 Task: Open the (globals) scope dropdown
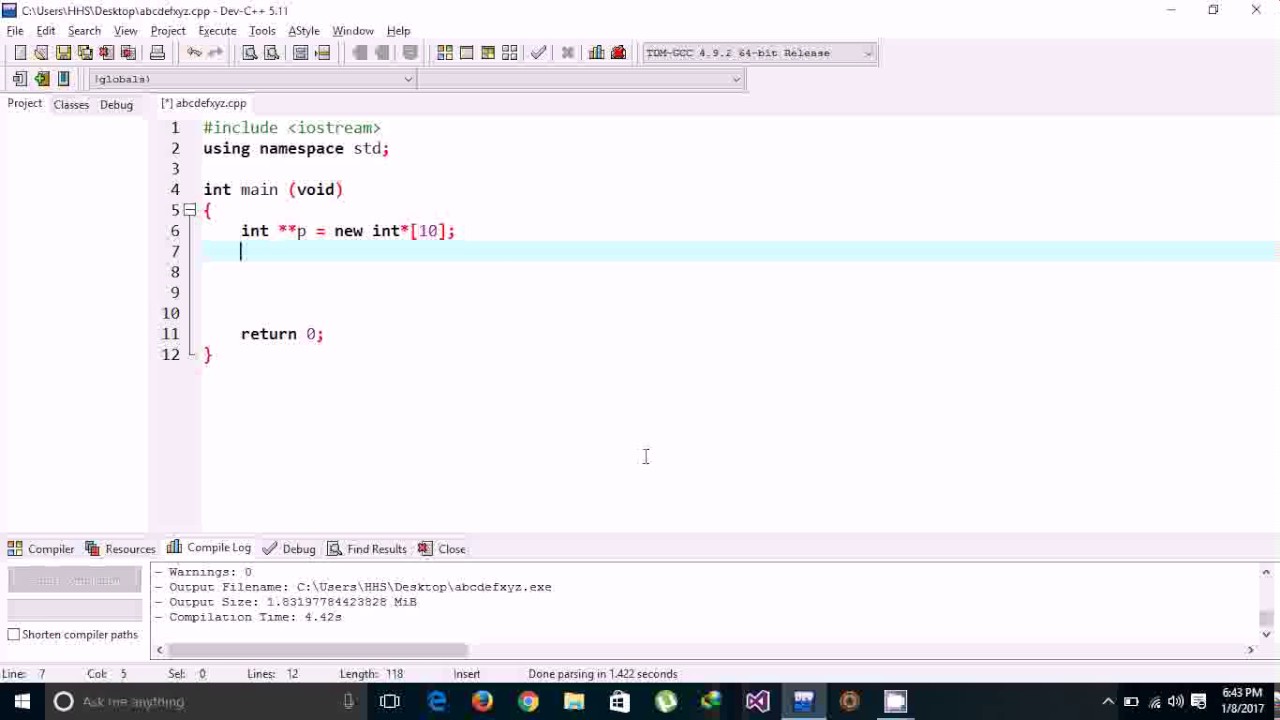[253, 79]
